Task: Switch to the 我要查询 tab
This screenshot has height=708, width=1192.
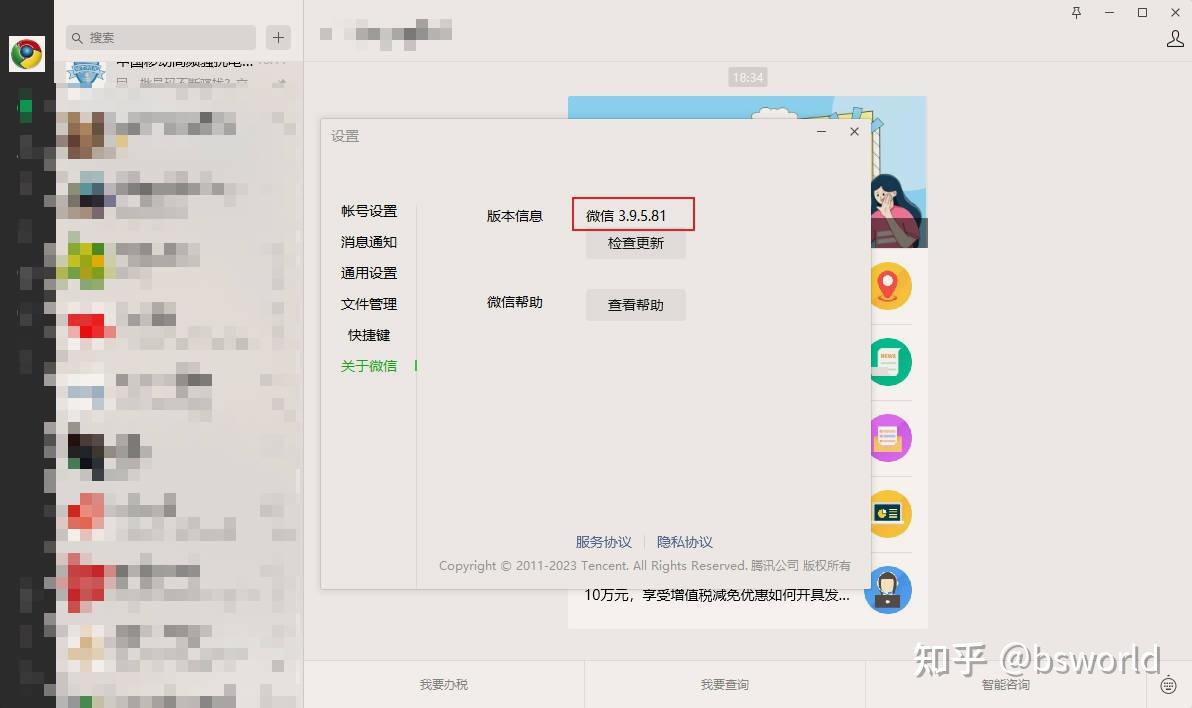Action: tap(723, 685)
